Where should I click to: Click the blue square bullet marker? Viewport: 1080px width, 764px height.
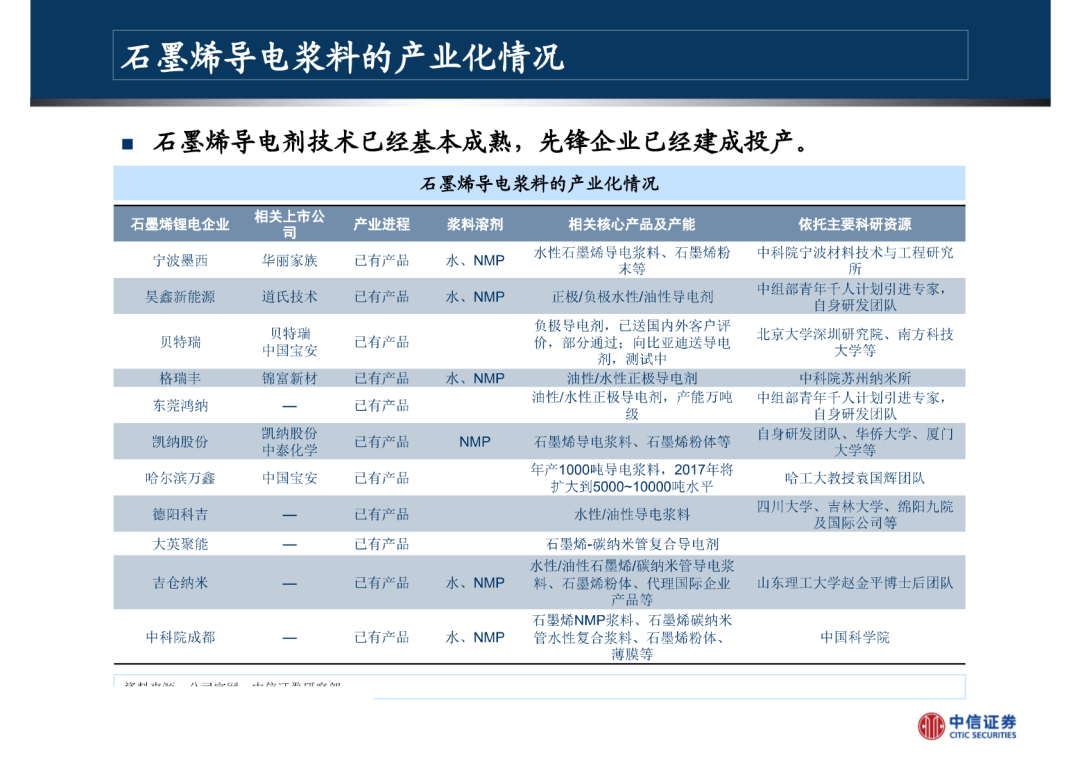[127, 144]
